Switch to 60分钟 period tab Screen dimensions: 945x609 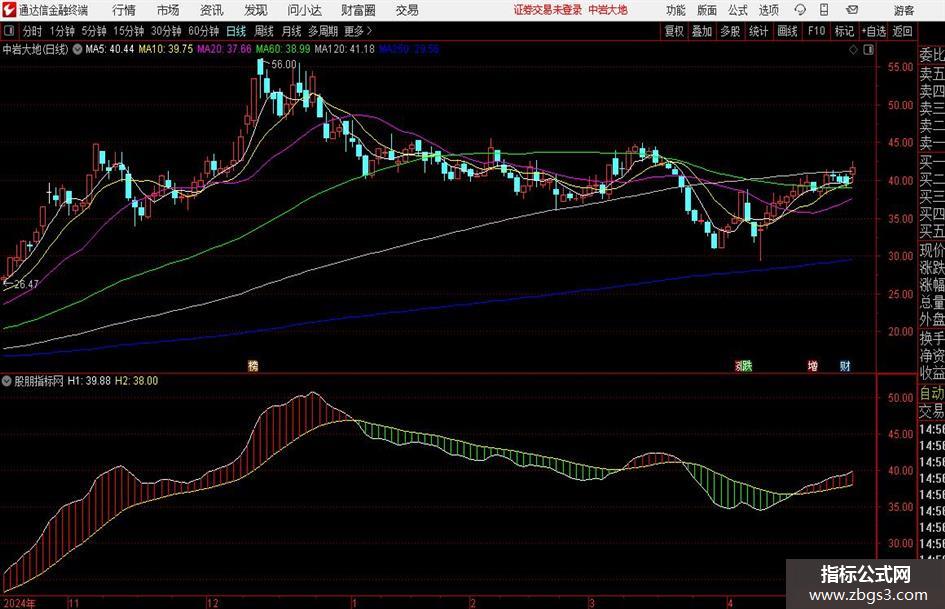pos(204,31)
